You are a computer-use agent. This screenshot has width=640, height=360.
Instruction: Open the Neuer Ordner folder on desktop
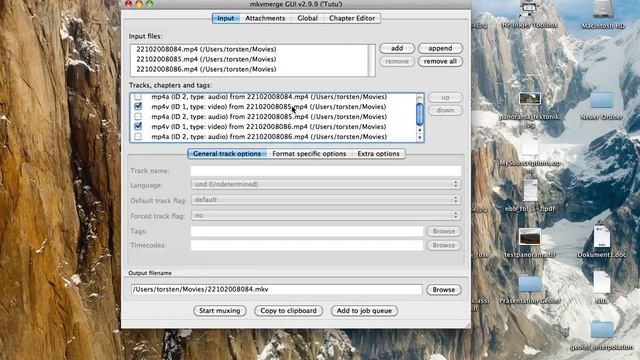tap(602, 100)
